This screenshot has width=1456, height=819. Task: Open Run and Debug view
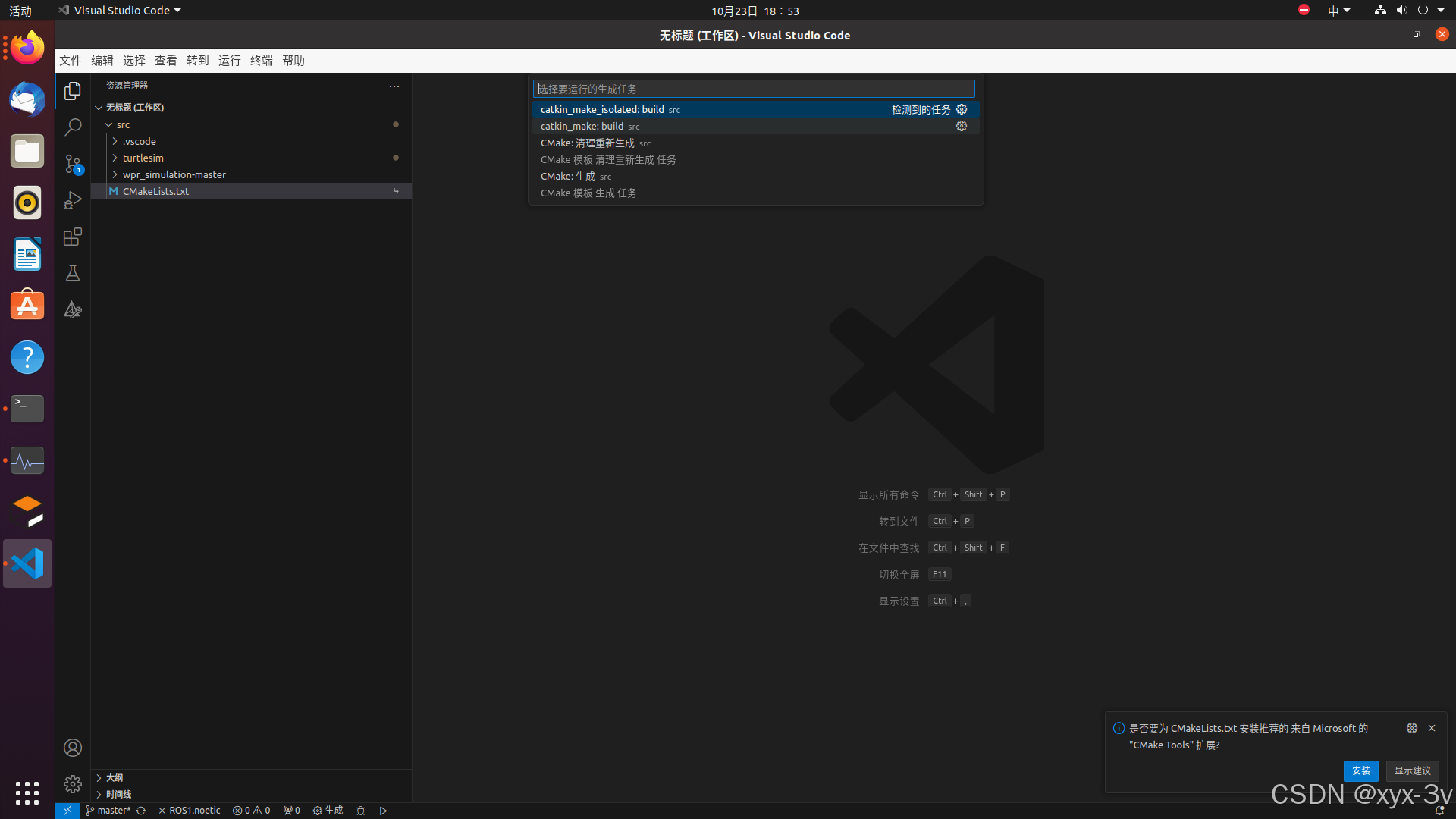(73, 200)
